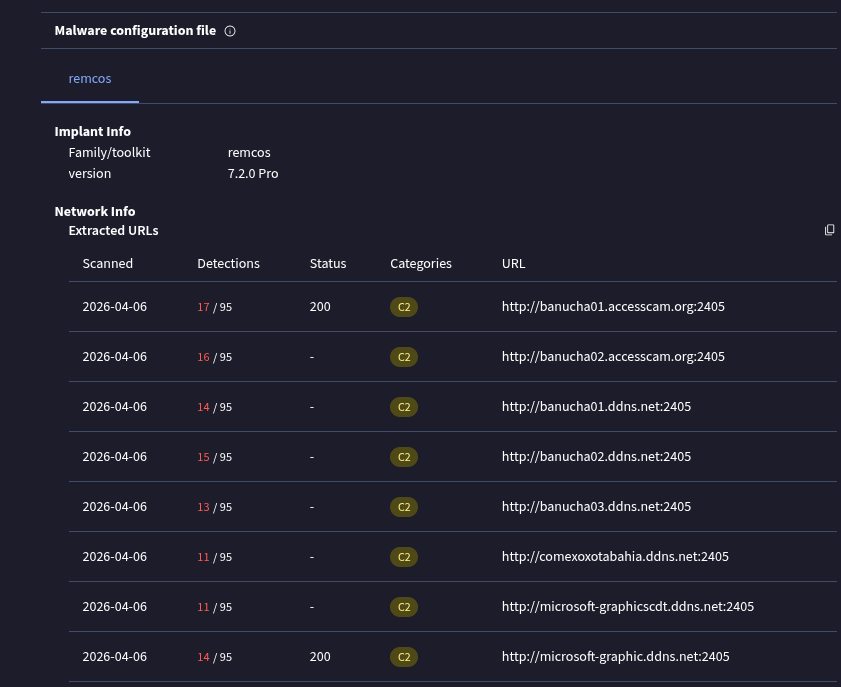Image resolution: width=841 pixels, height=687 pixels.
Task: Click the Categories column header
Action: 421,264
